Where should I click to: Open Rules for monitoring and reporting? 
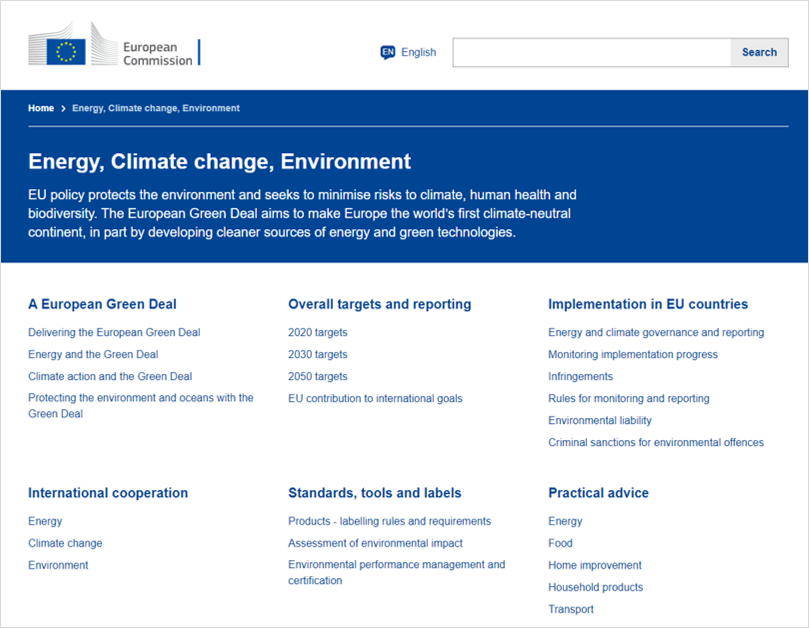pyautogui.click(x=628, y=398)
